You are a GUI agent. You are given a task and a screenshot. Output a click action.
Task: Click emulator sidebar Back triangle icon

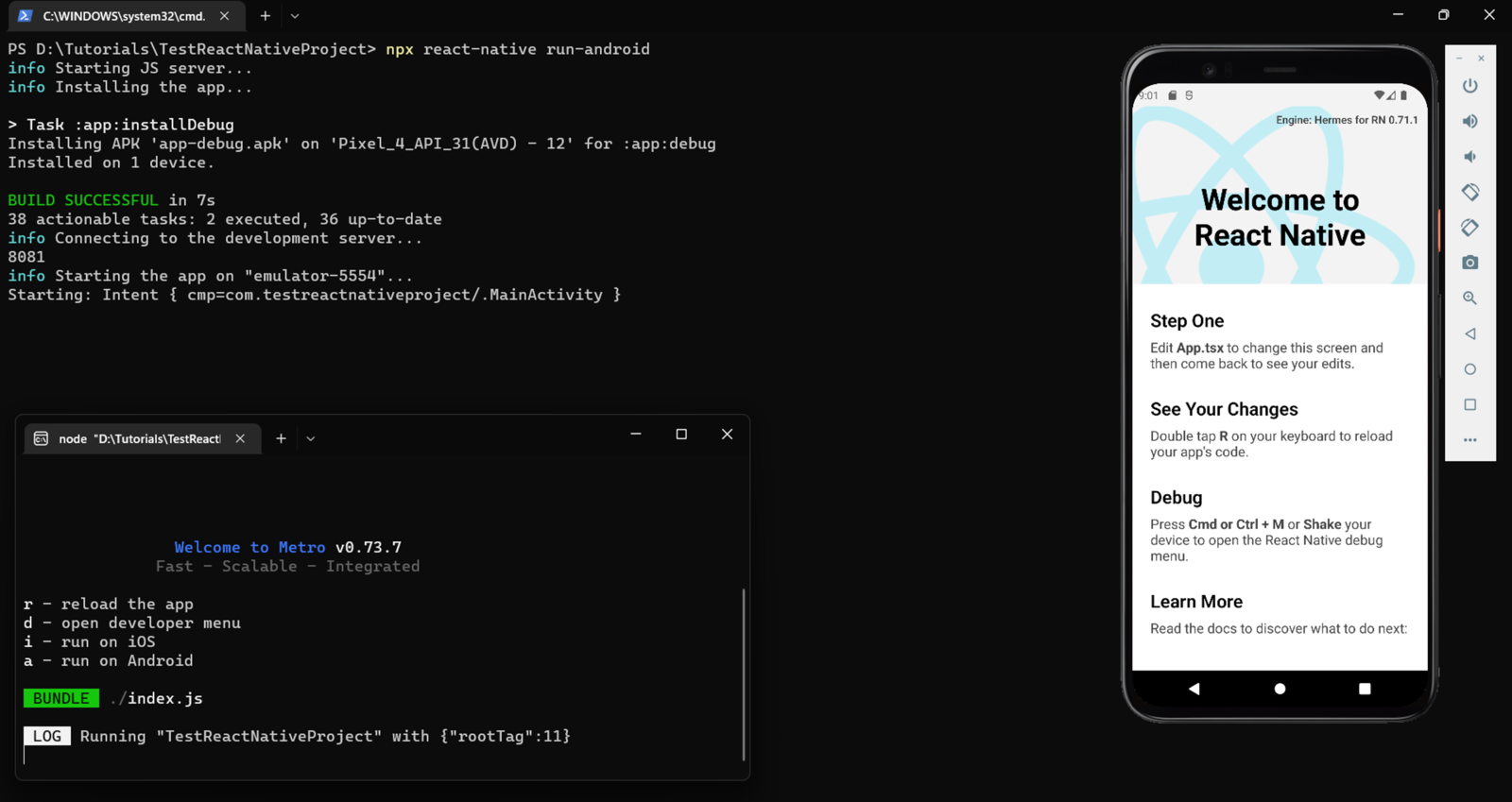point(1469,333)
